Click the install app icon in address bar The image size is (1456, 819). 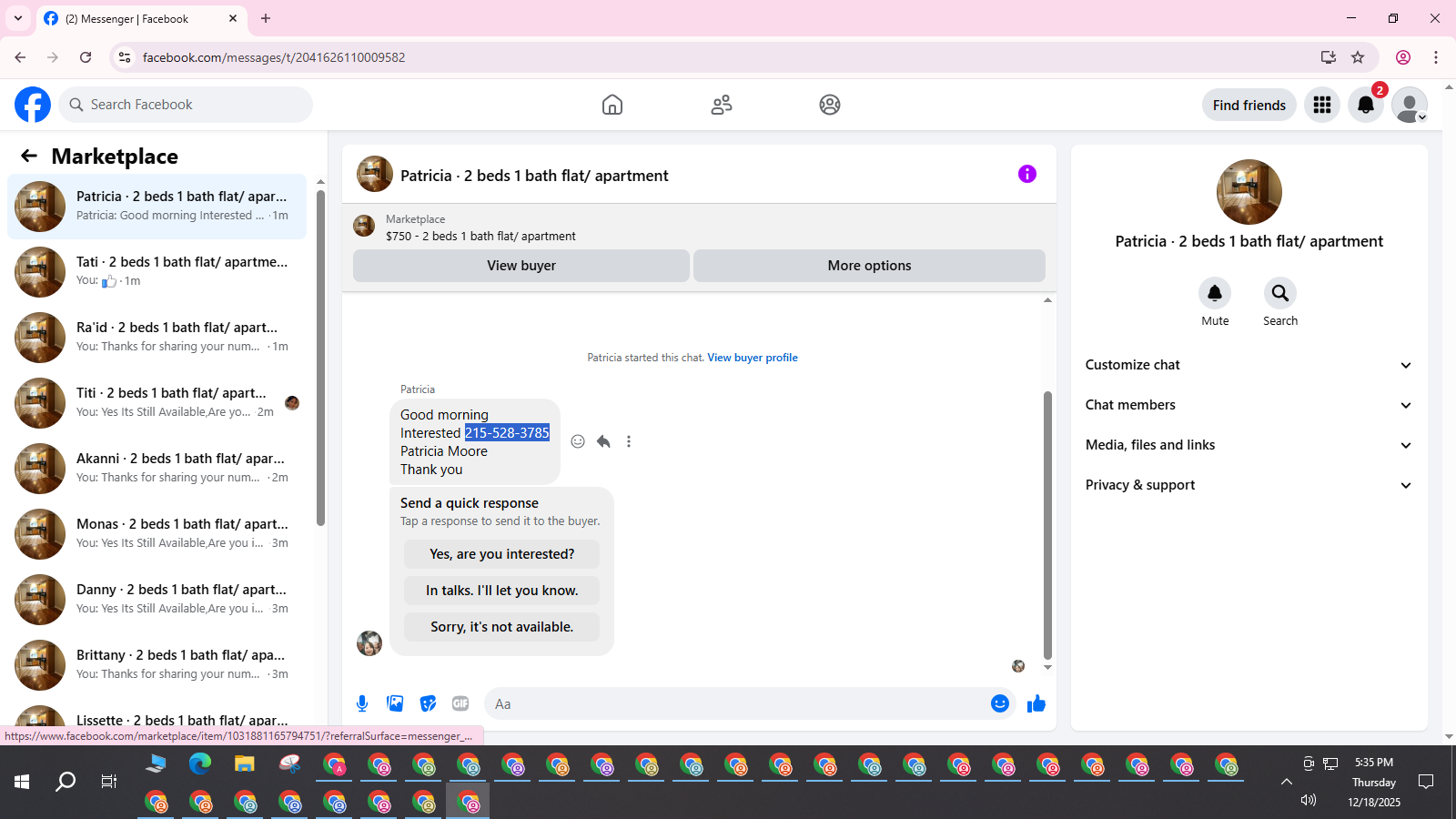[x=1329, y=57]
